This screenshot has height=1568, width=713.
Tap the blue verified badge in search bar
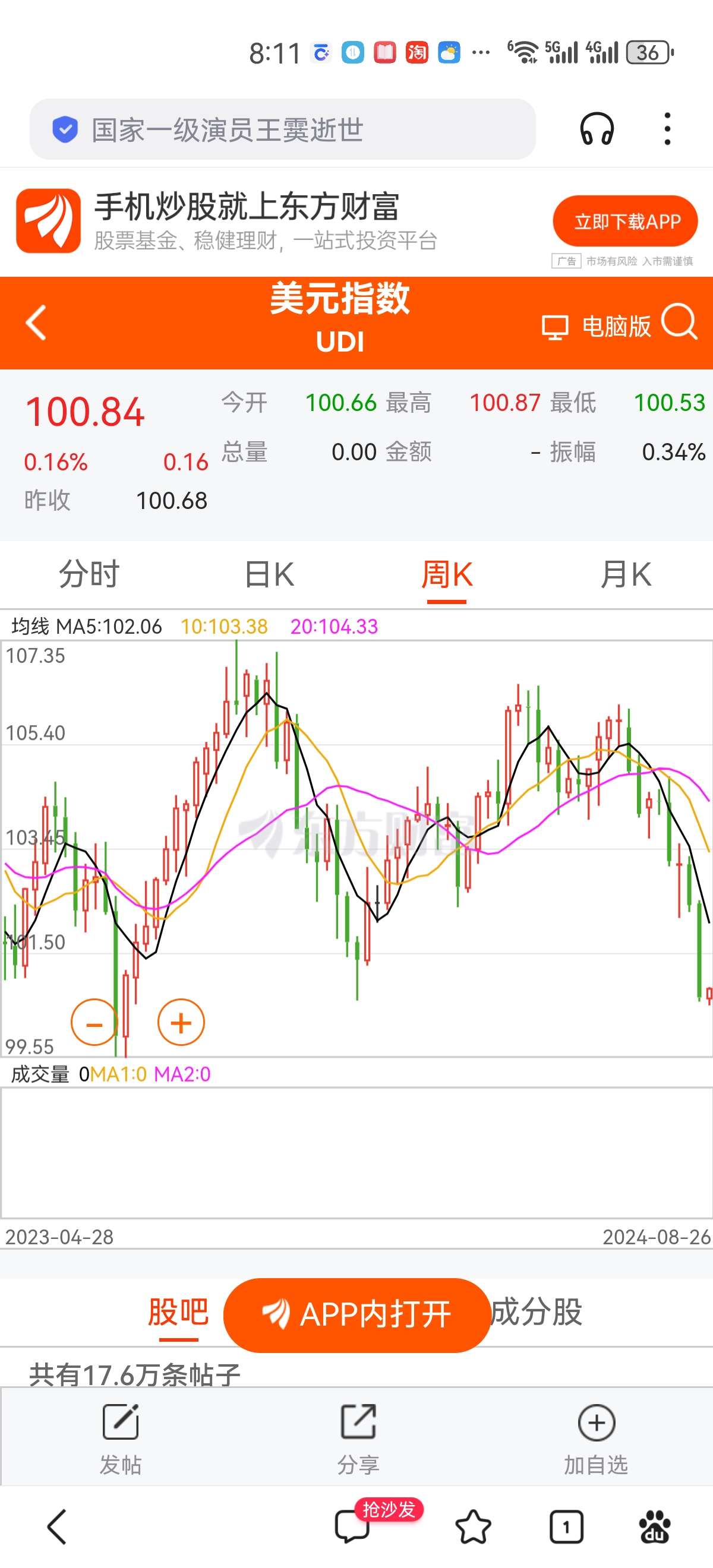point(64,129)
